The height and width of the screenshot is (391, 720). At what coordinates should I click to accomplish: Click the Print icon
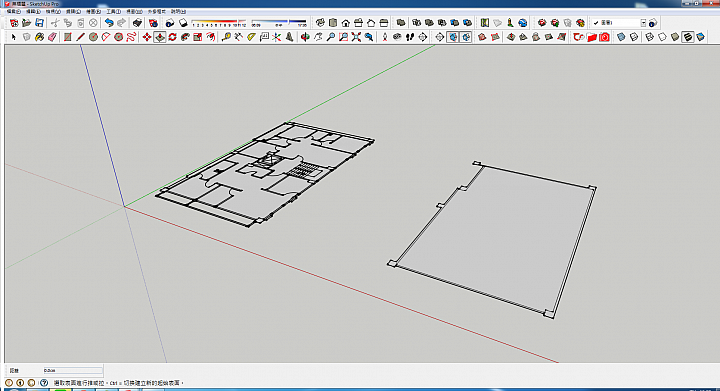tap(137, 22)
